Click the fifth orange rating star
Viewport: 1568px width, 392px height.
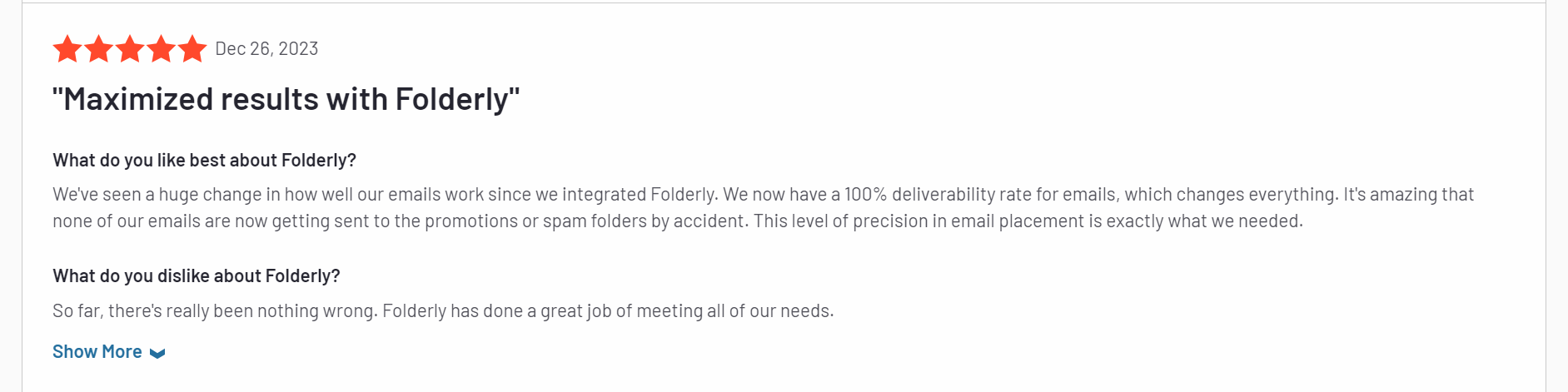(x=192, y=49)
